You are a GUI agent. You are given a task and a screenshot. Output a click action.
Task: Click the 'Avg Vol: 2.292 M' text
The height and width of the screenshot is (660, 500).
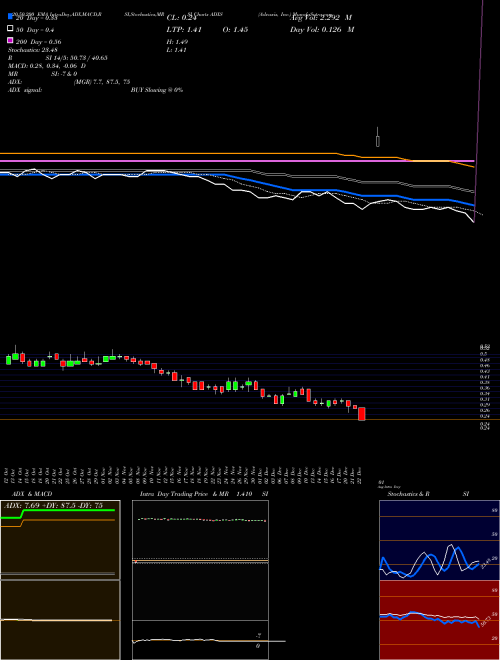(x=321, y=18)
